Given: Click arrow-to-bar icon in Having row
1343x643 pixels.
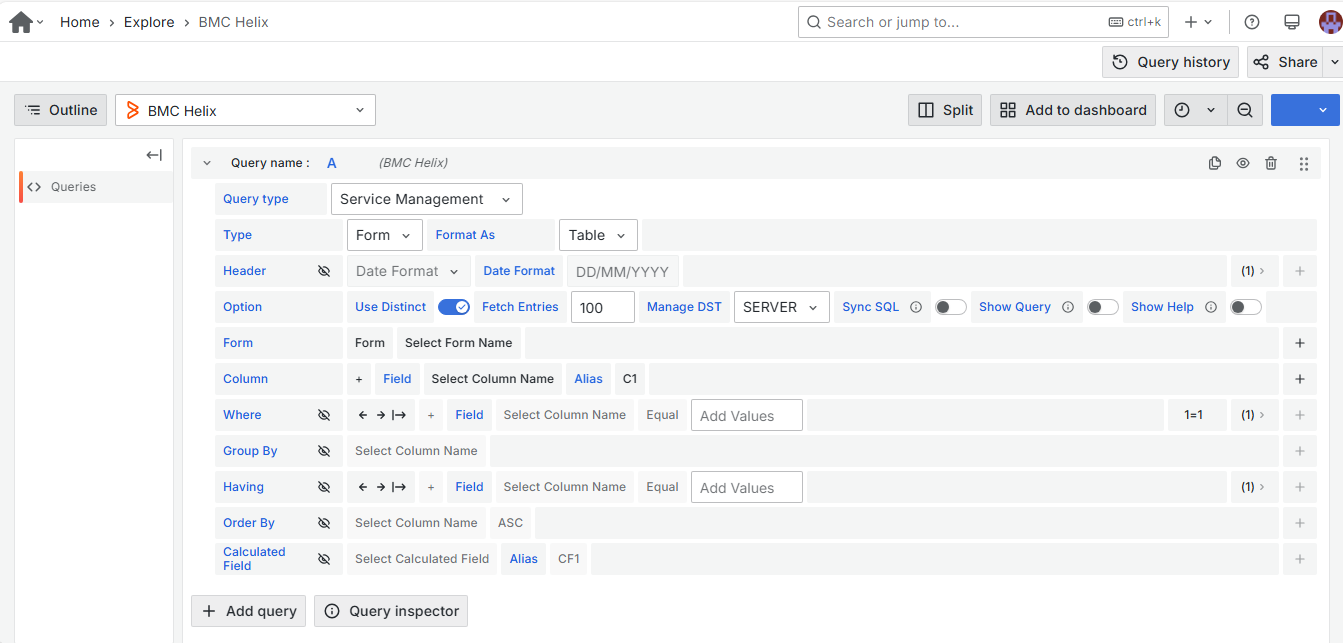Looking at the screenshot, I should pos(399,487).
